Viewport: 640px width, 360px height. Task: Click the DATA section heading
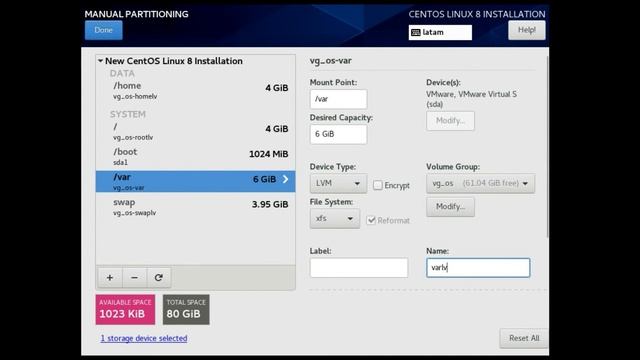pyautogui.click(x=122, y=73)
